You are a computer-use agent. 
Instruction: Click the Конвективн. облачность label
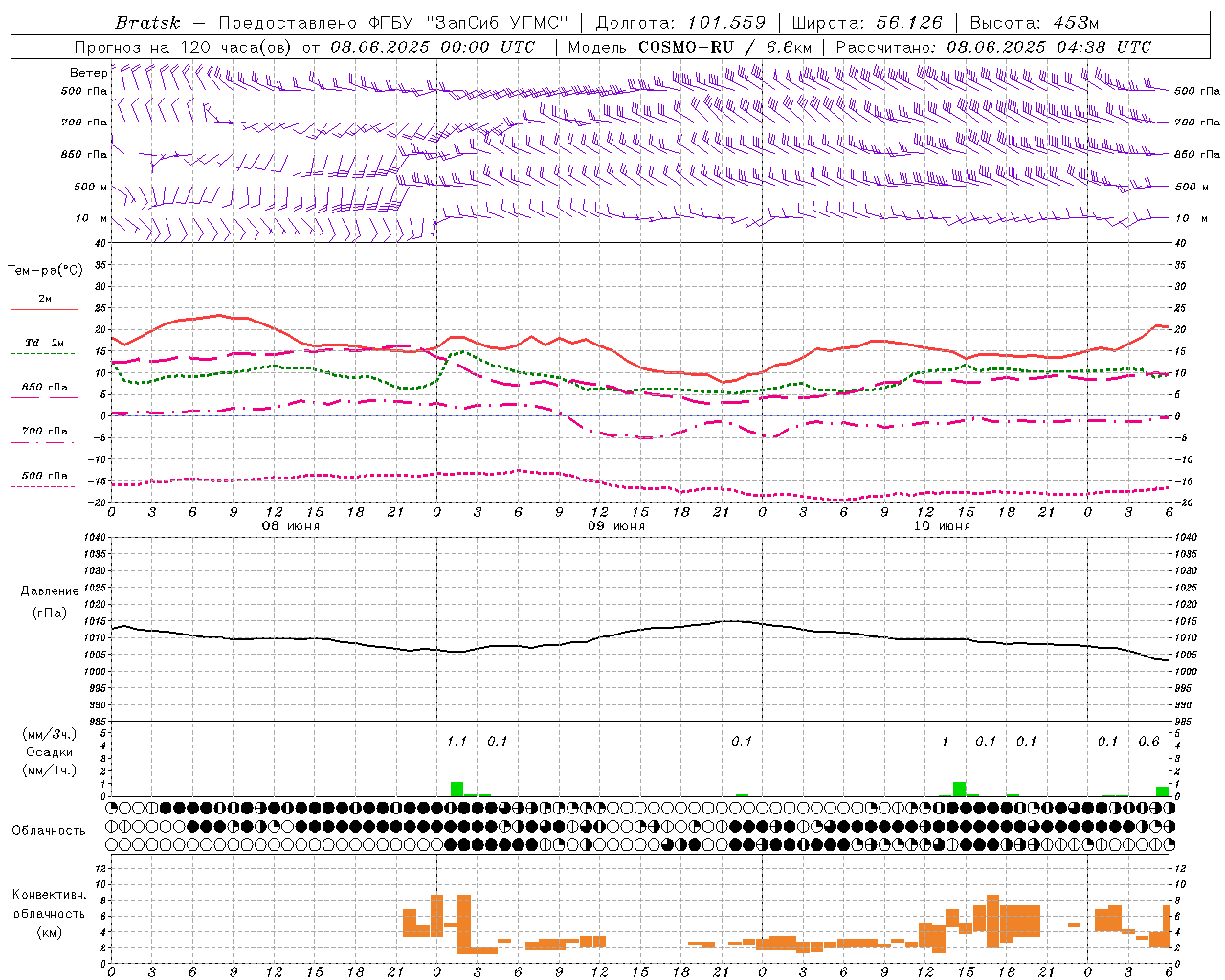coord(50,904)
